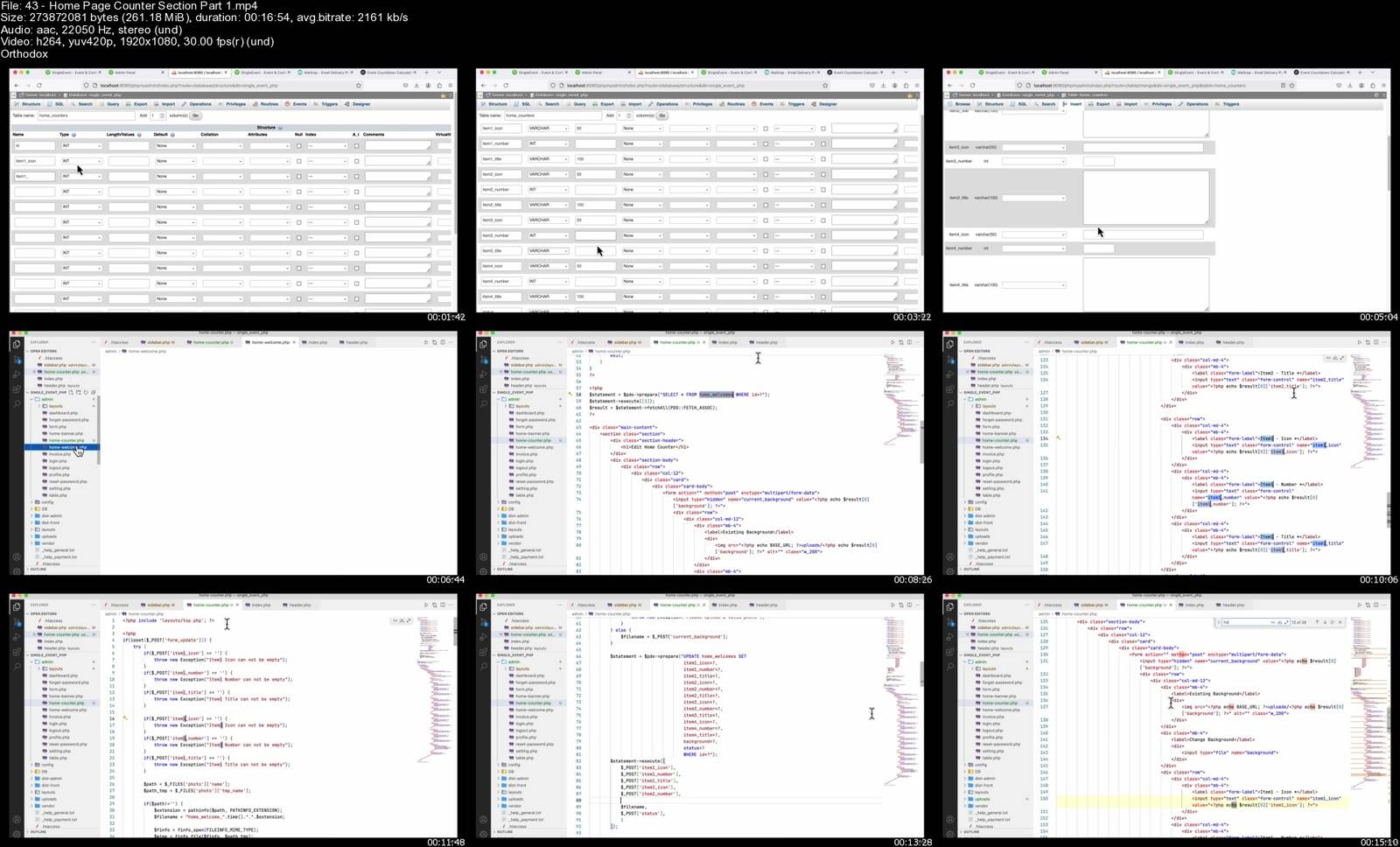Open dashboard.php in 00:06:44 explorer
This screenshot has height=847, width=1400.
(x=63, y=413)
